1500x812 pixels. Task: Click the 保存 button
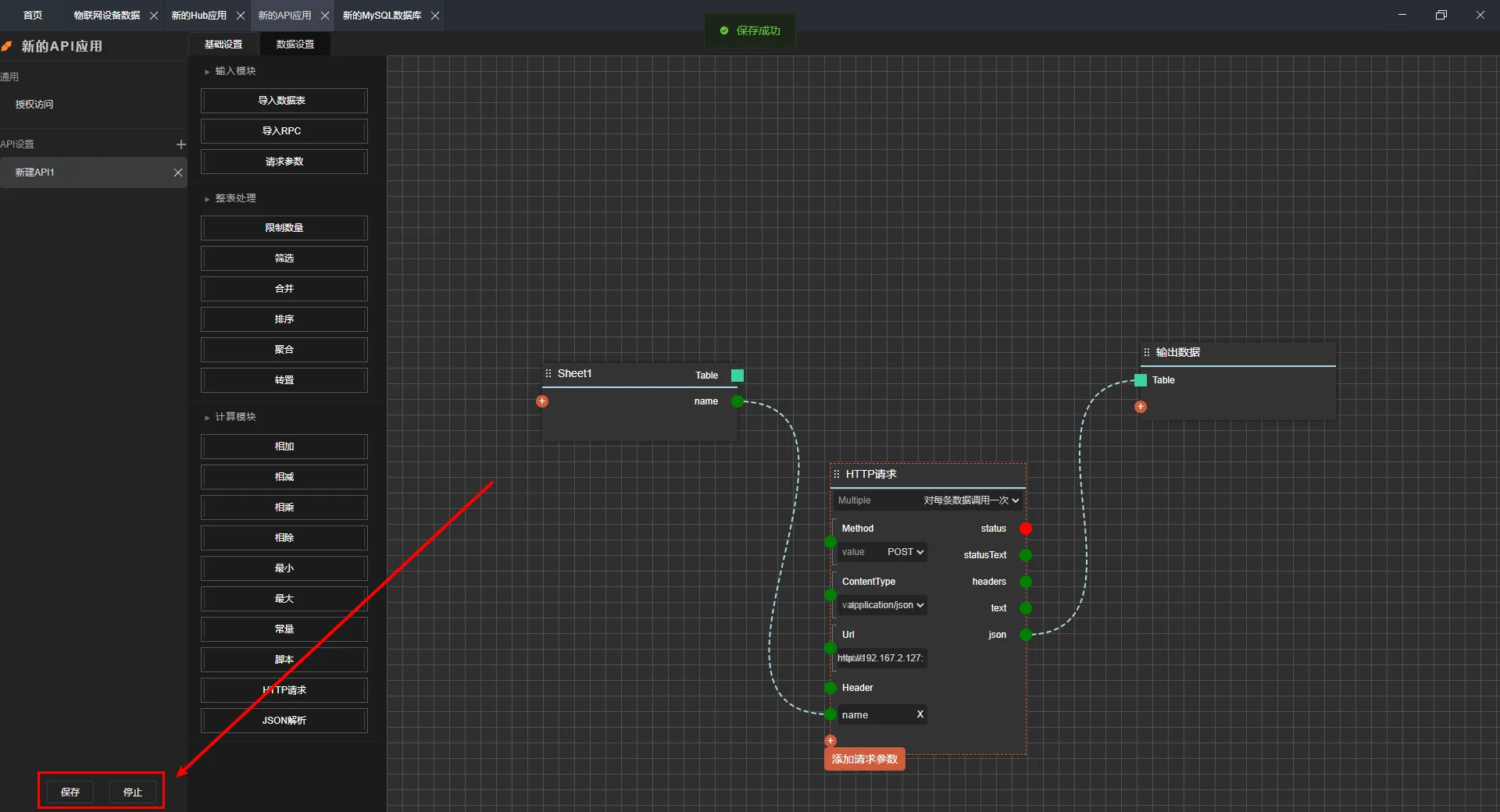pos(70,792)
